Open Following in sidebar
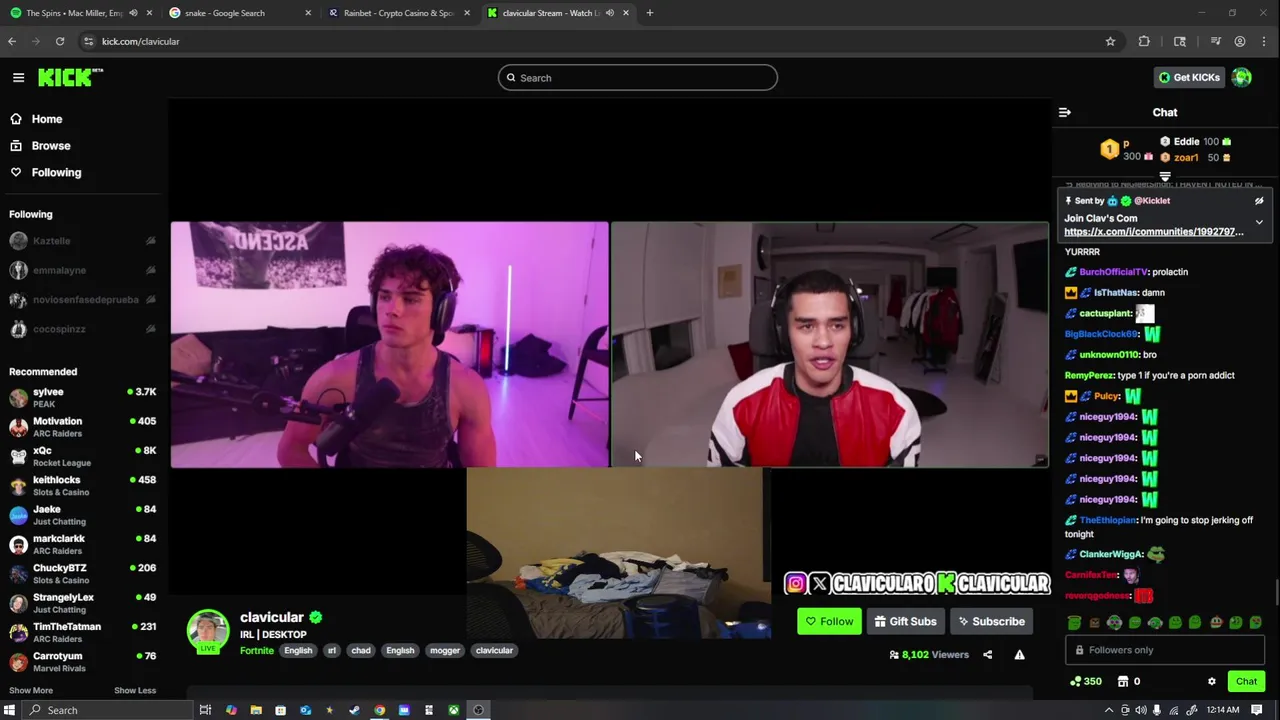The height and width of the screenshot is (720, 1280). point(56,172)
